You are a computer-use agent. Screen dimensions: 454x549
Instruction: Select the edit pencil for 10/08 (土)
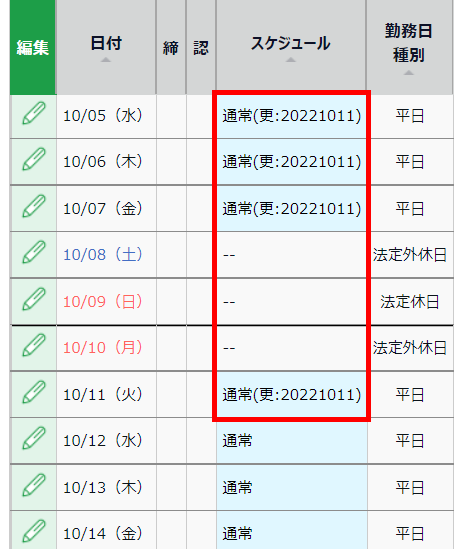tap(34, 252)
